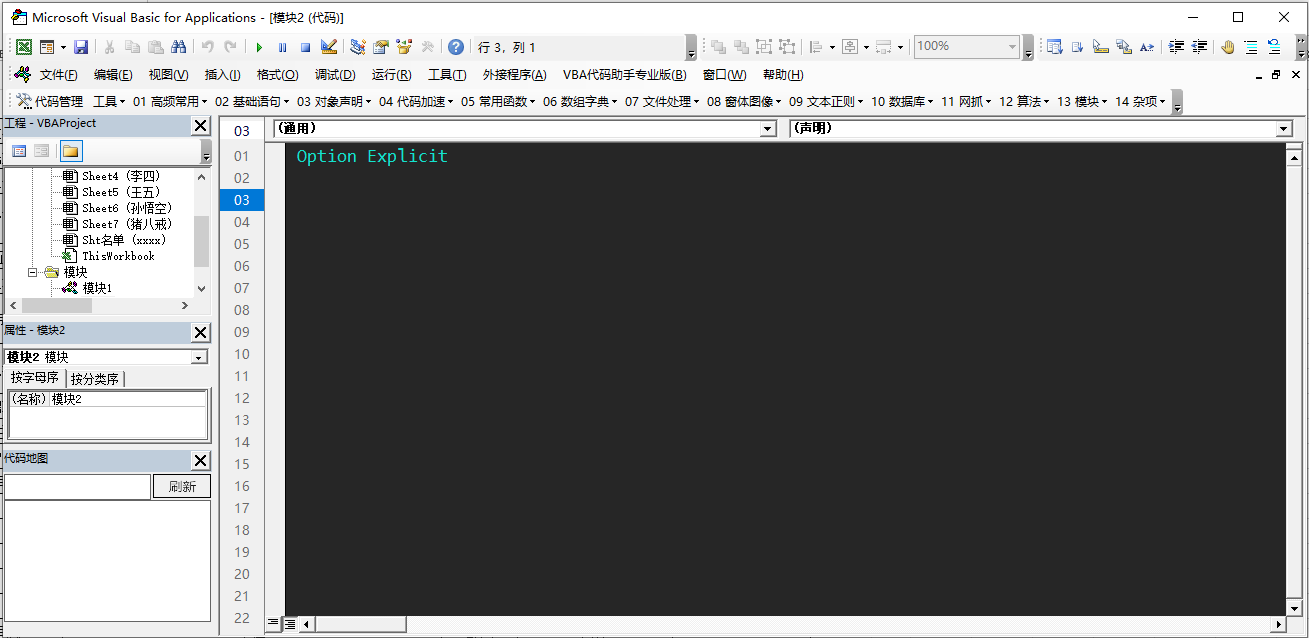
Task: Save the workbook with the floppy disk icon
Action: pyautogui.click(x=81, y=47)
